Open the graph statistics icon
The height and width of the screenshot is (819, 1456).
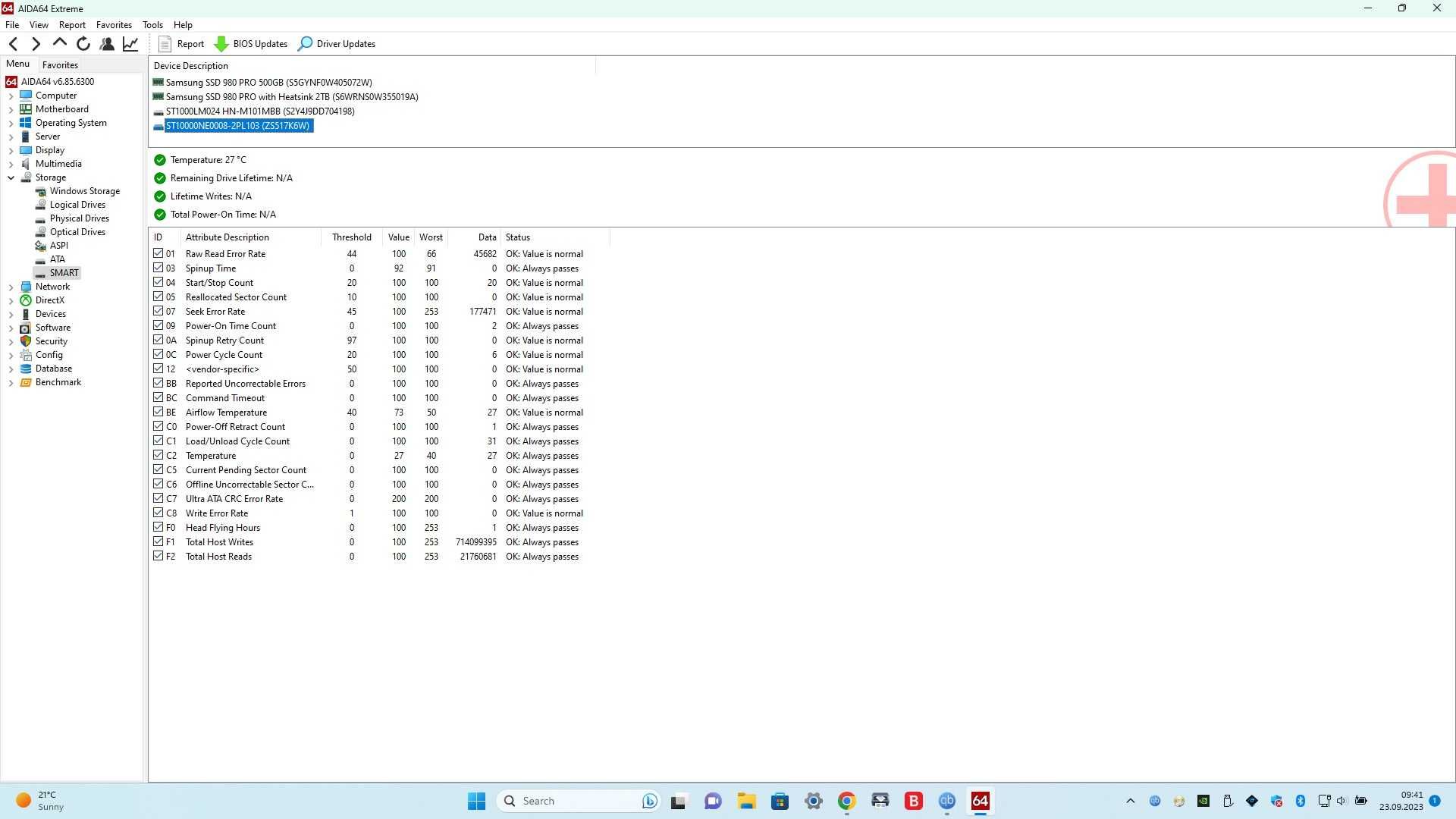point(130,44)
